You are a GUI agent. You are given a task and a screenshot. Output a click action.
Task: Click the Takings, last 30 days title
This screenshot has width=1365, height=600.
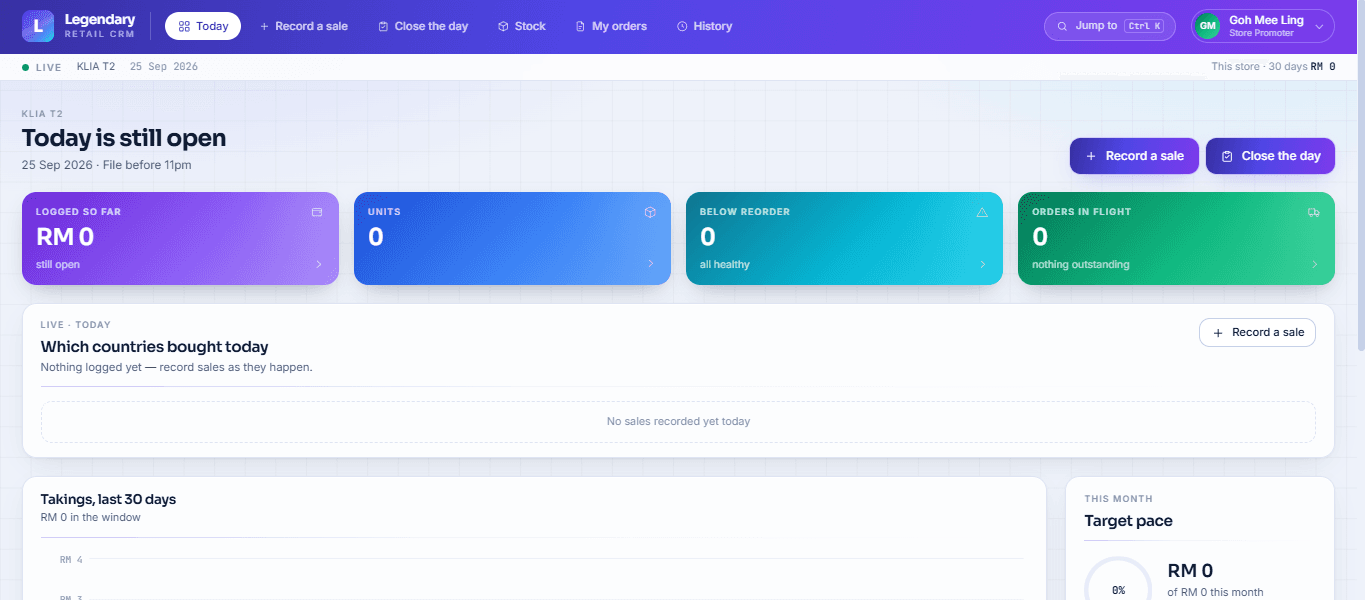[108, 499]
